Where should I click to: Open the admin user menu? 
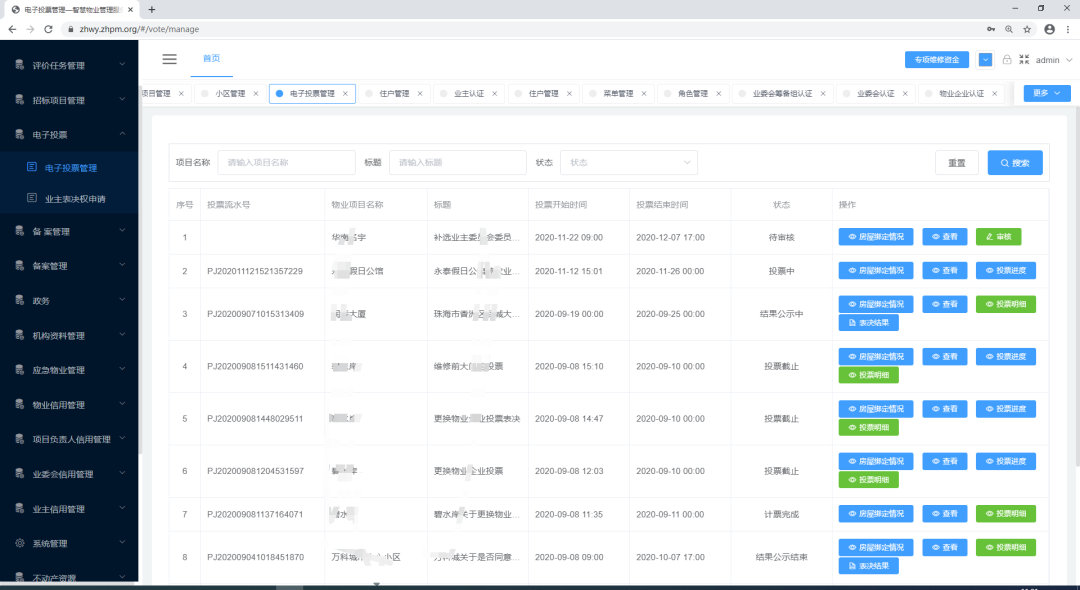[1052, 60]
